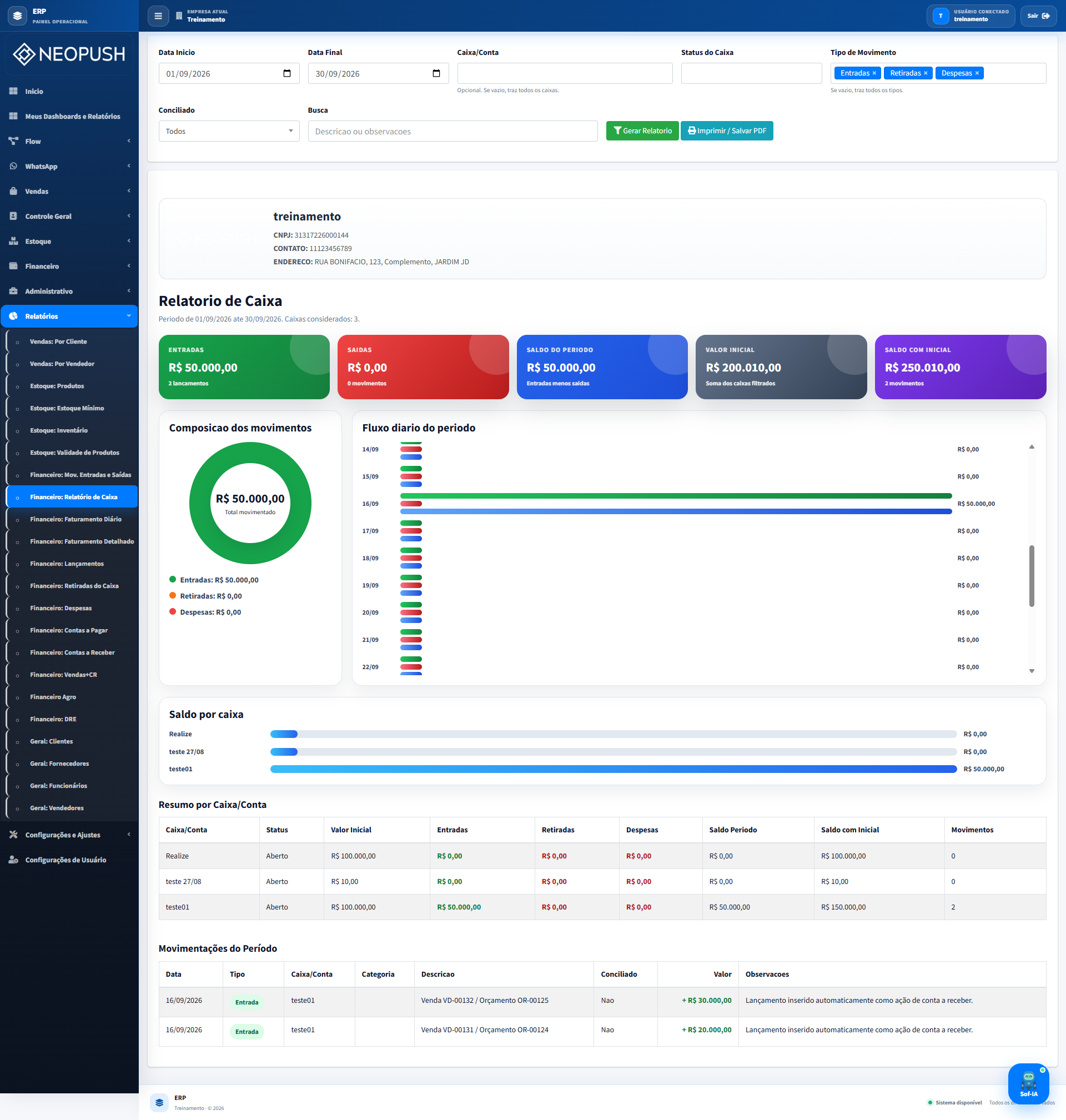Open the Conciliado Todos dropdown
The height and width of the screenshot is (1120, 1066).
(229, 131)
